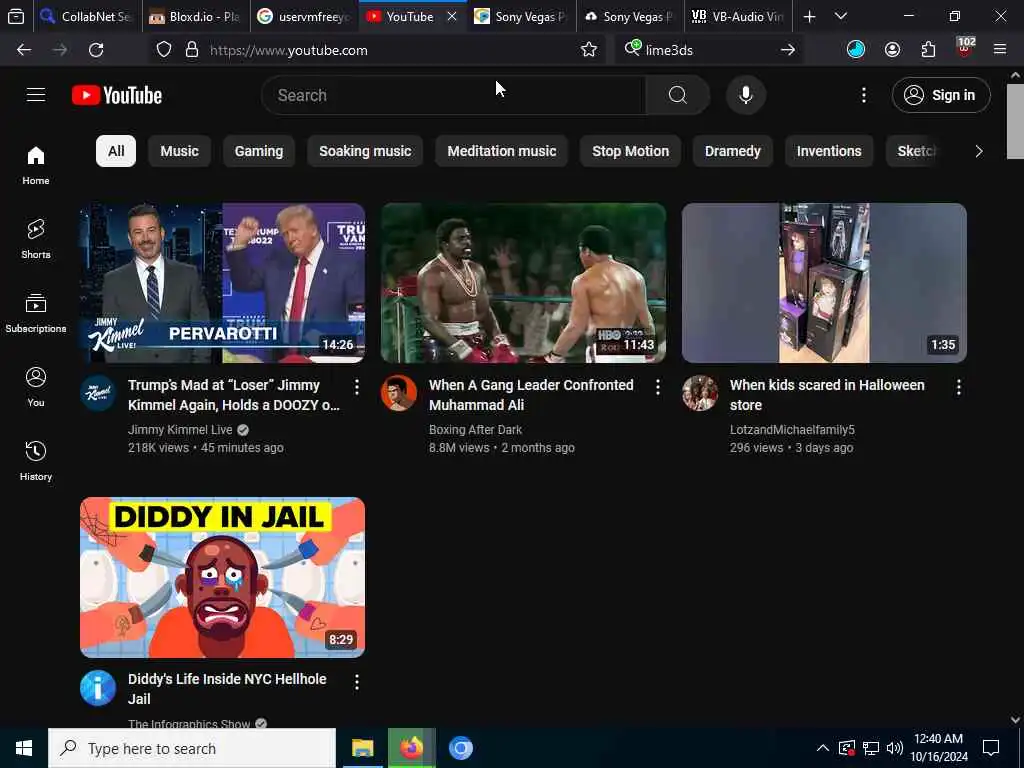Screen dimensions: 1024x768
Task: Open Firefox account icon
Action: (x=892, y=50)
